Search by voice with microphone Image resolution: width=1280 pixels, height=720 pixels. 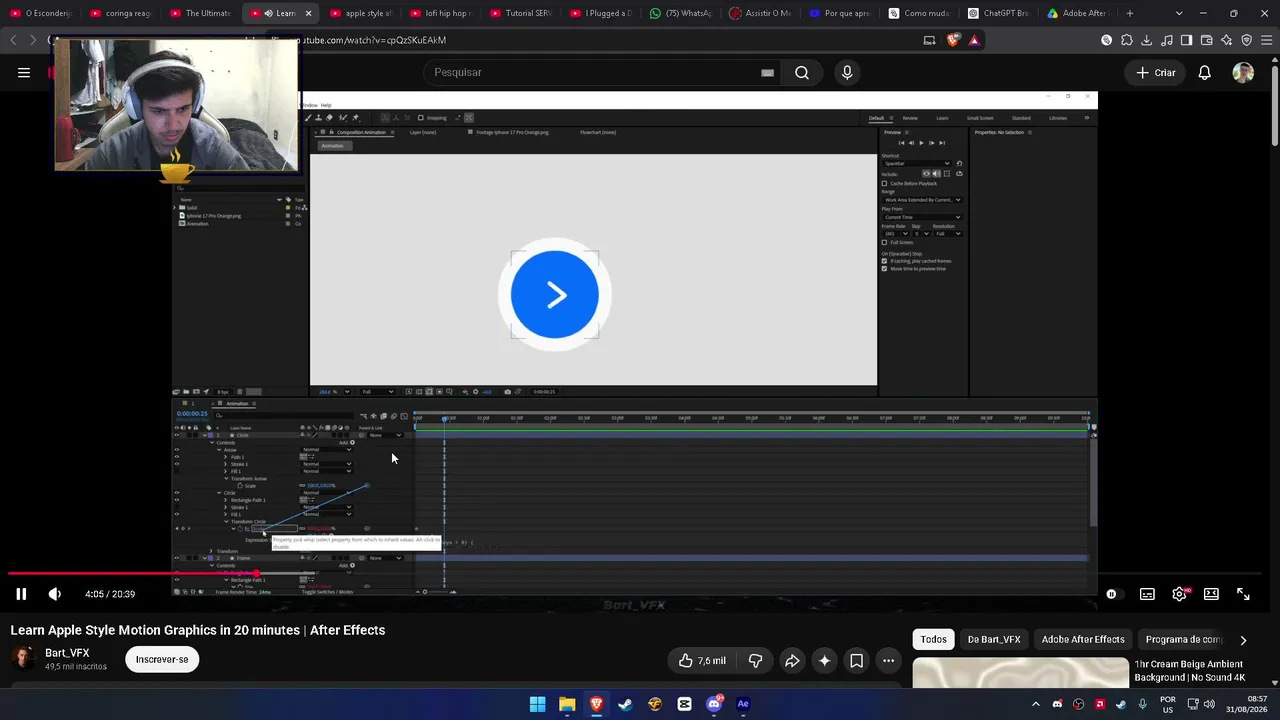pyautogui.click(x=847, y=72)
